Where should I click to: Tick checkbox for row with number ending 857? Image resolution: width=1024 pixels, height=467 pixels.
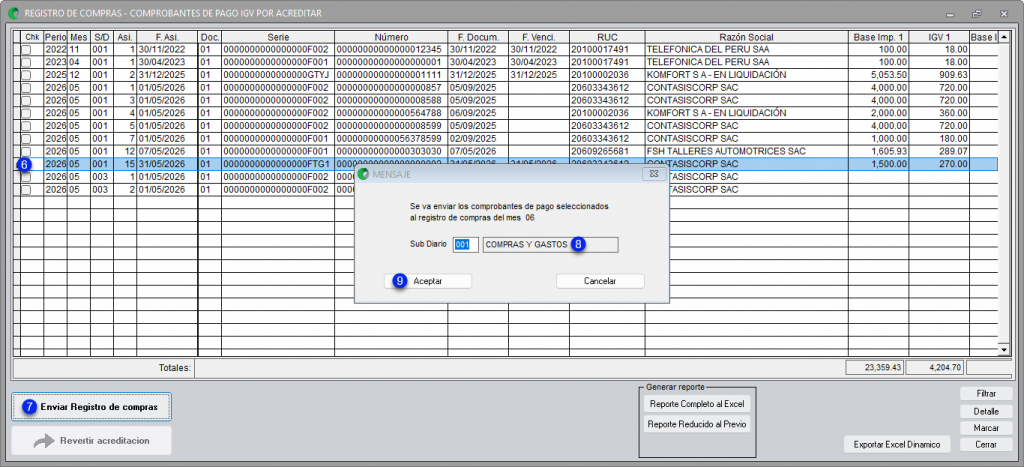tap(26, 88)
